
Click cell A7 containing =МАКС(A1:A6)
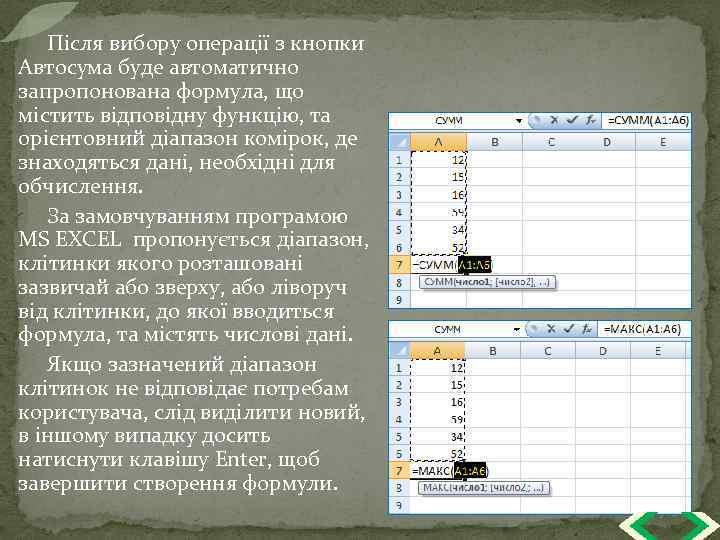(438, 471)
